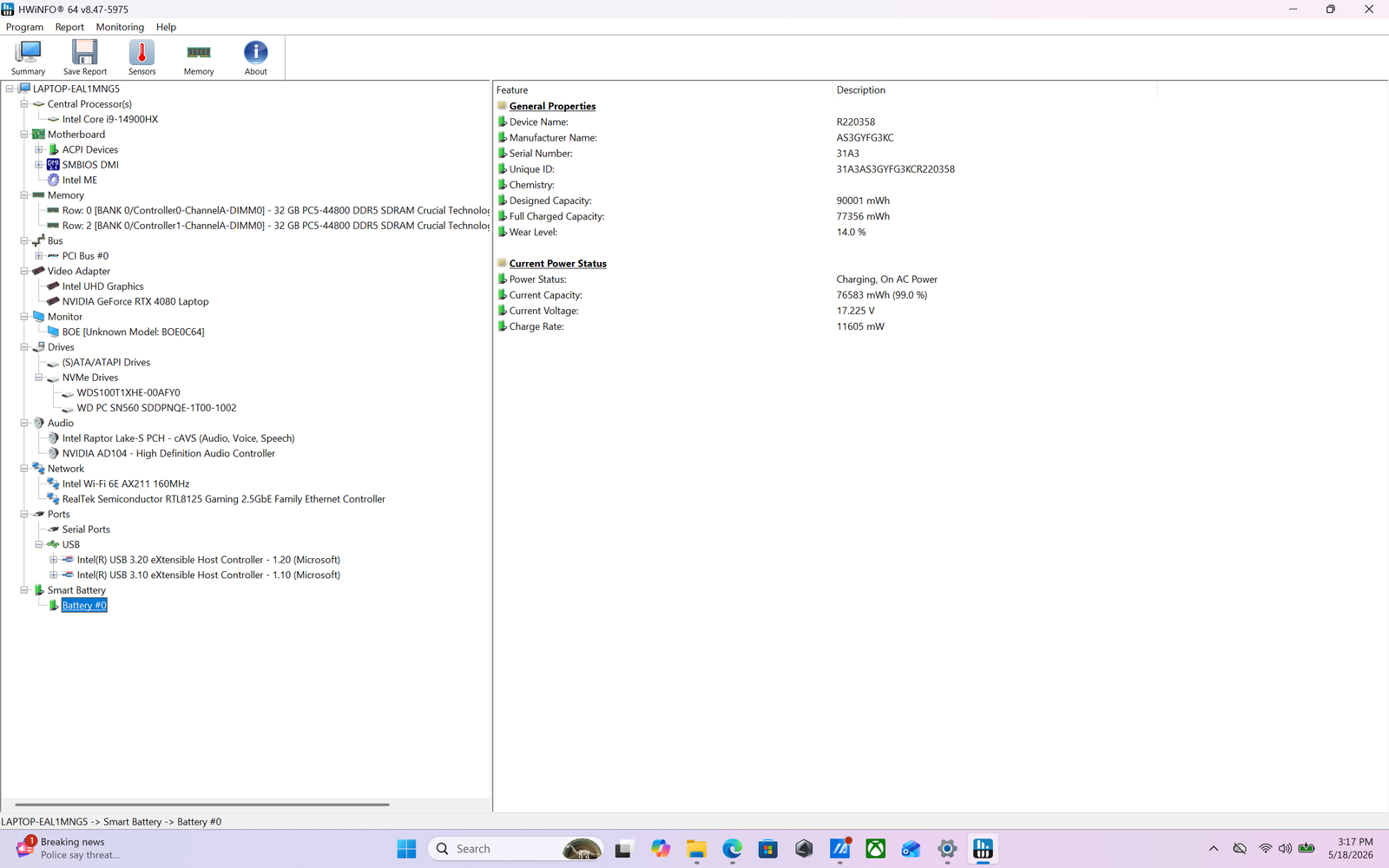Select NVIDIA GeForce RTX 4080 Laptop
Screen dimensions: 1389x868
click(x=135, y=301)
